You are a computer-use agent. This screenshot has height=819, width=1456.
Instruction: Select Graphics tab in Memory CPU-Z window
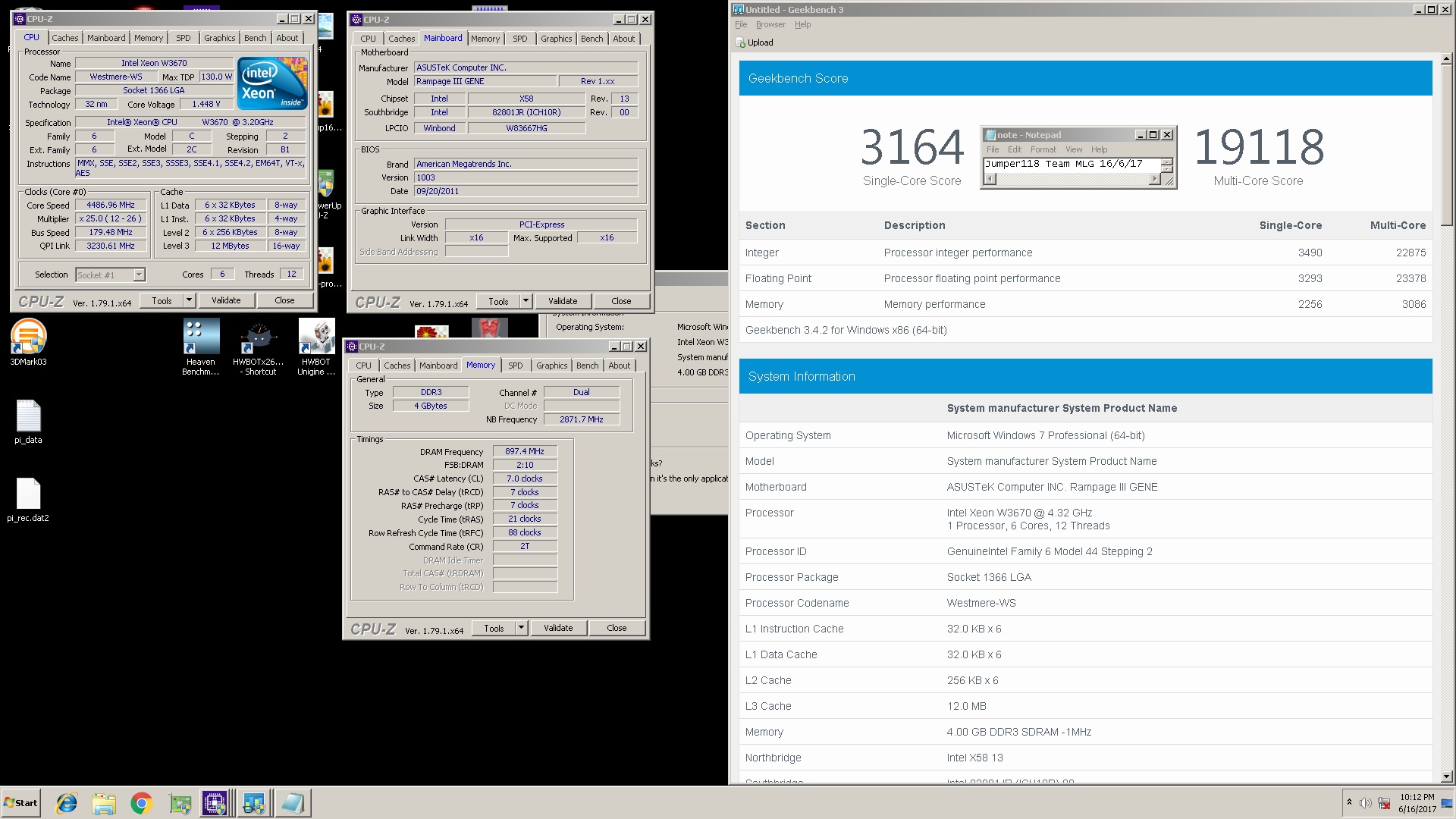552,366
